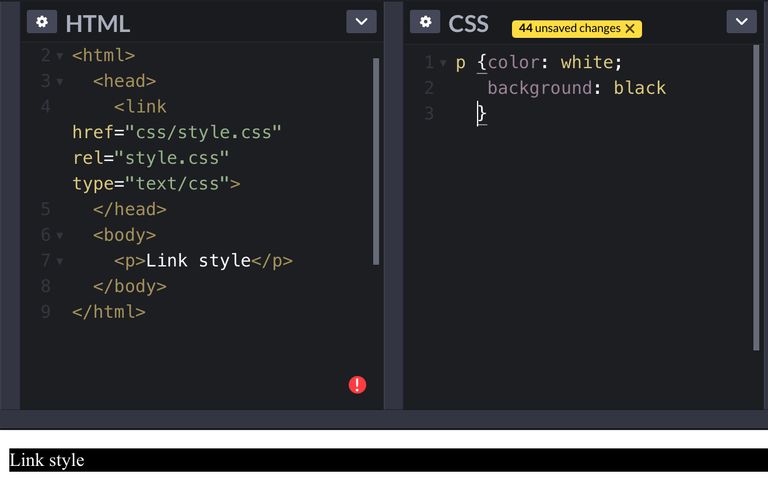Collapse the head tag fold arrow on line 3
Image resolution: width=768 pixels, height=488 pixels.
60,82
